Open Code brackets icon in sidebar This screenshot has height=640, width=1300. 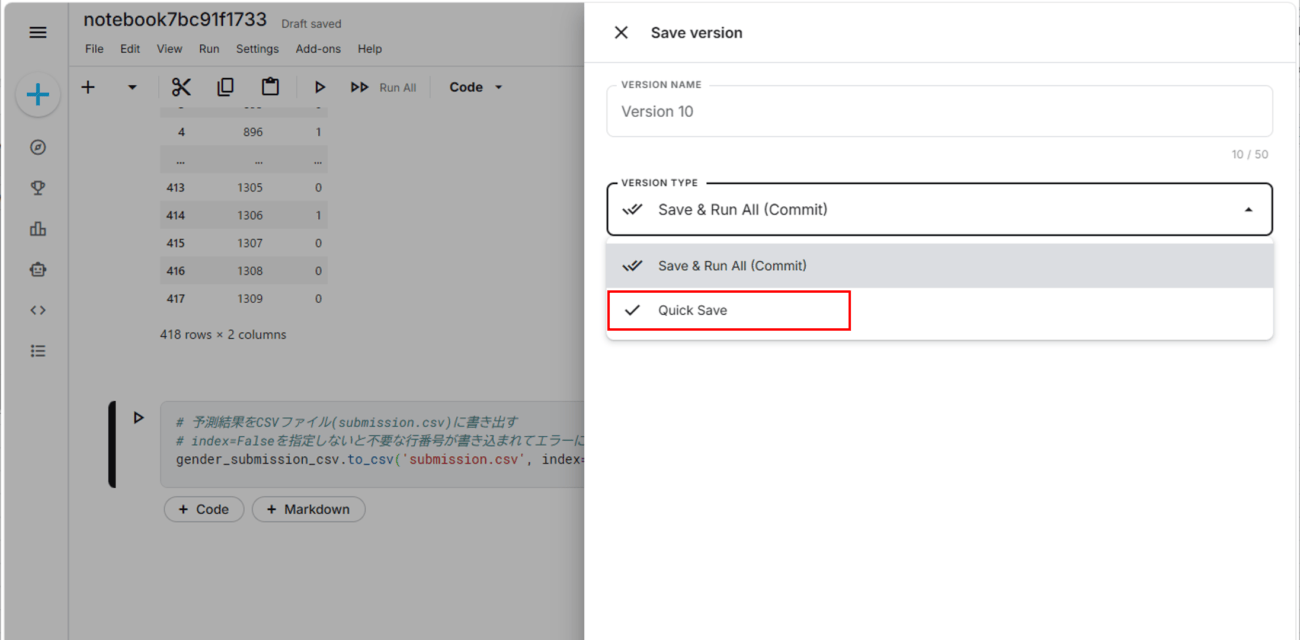pos(38,310)
